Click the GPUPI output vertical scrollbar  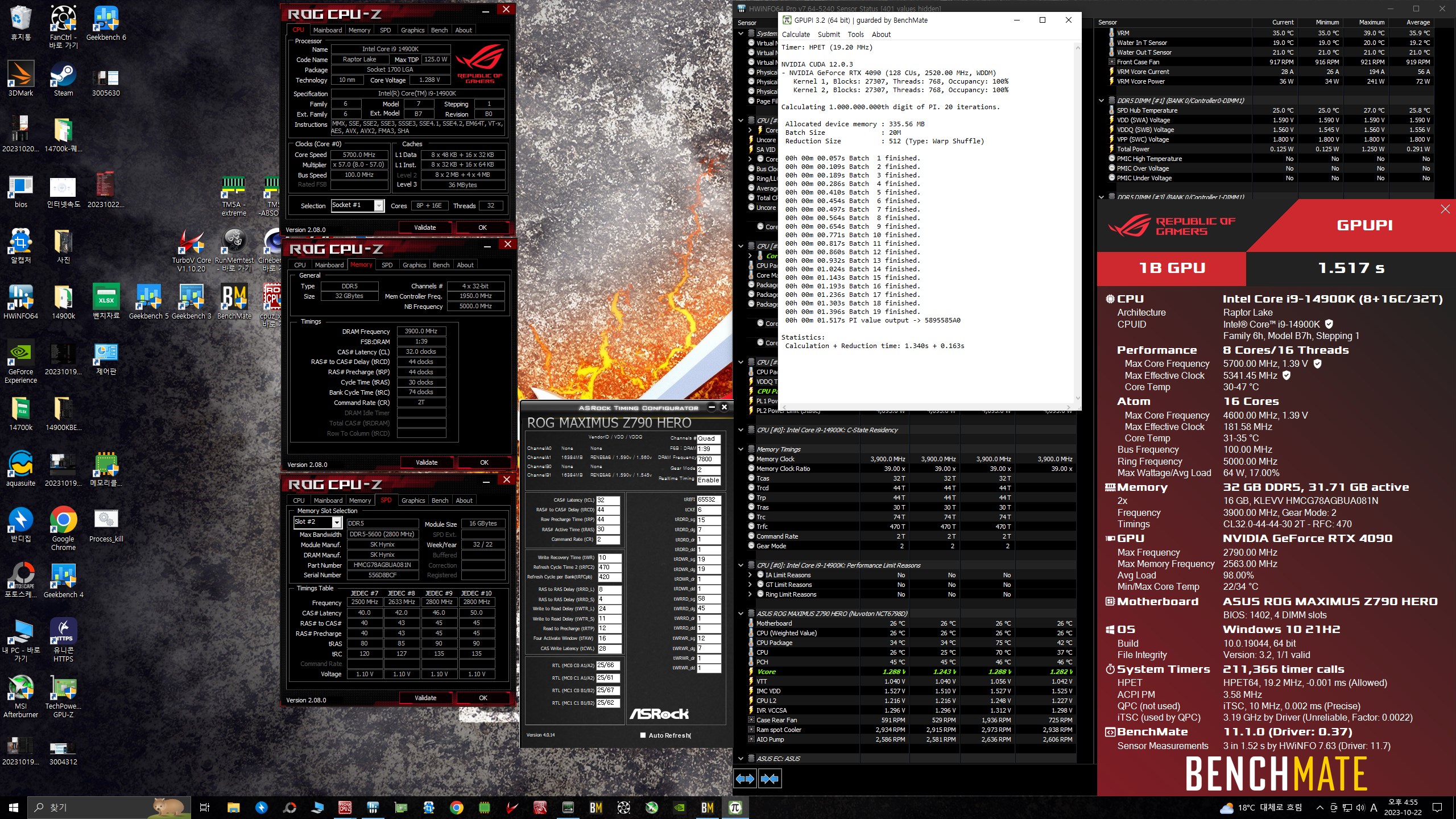pyautogui.click(x=1077, y=223)
